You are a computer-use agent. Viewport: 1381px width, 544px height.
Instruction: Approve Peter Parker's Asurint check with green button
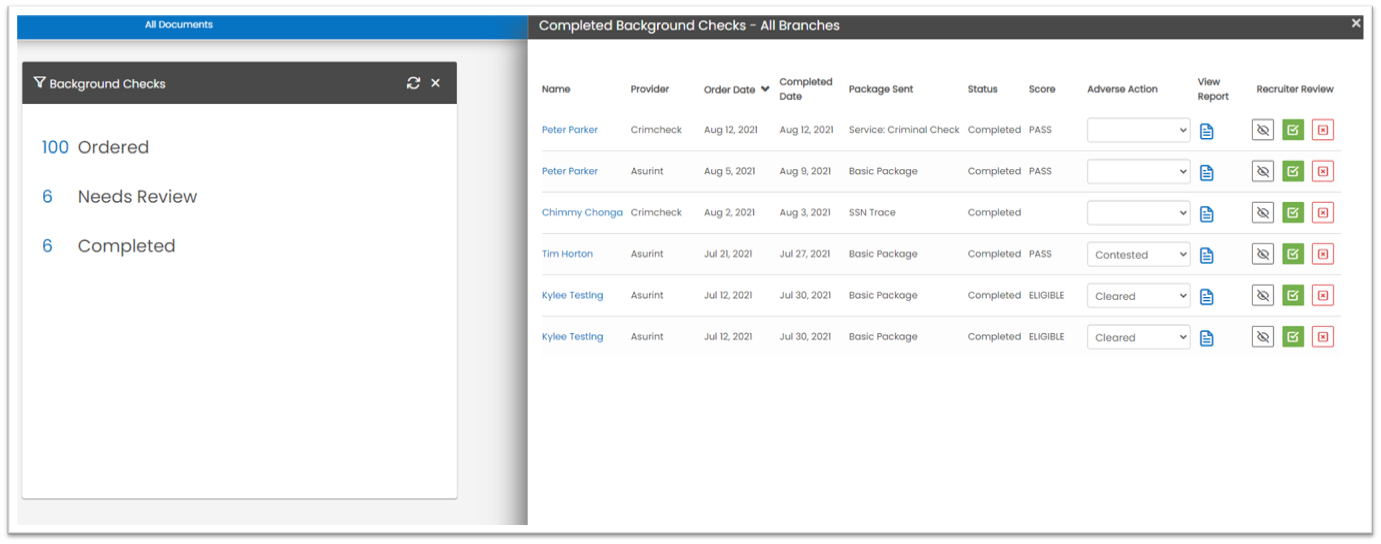click(1293, 172)
